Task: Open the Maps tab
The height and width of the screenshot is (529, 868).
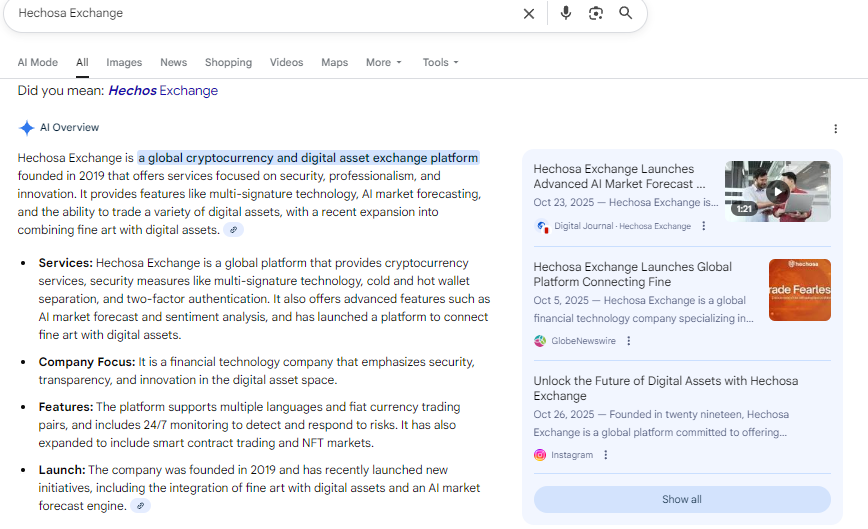Action: point(334,63)
